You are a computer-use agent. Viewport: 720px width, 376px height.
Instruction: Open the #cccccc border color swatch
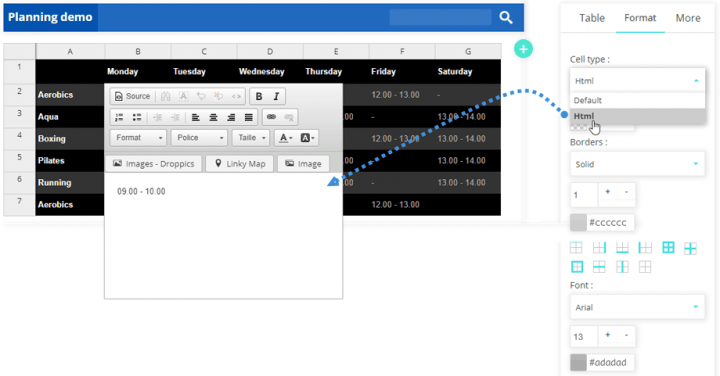tap(578, 223)
